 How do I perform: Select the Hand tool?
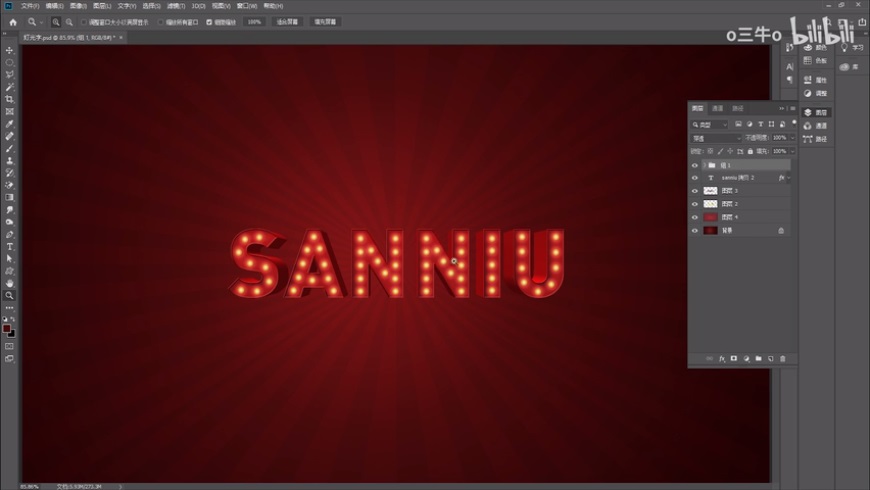point(10,283)
